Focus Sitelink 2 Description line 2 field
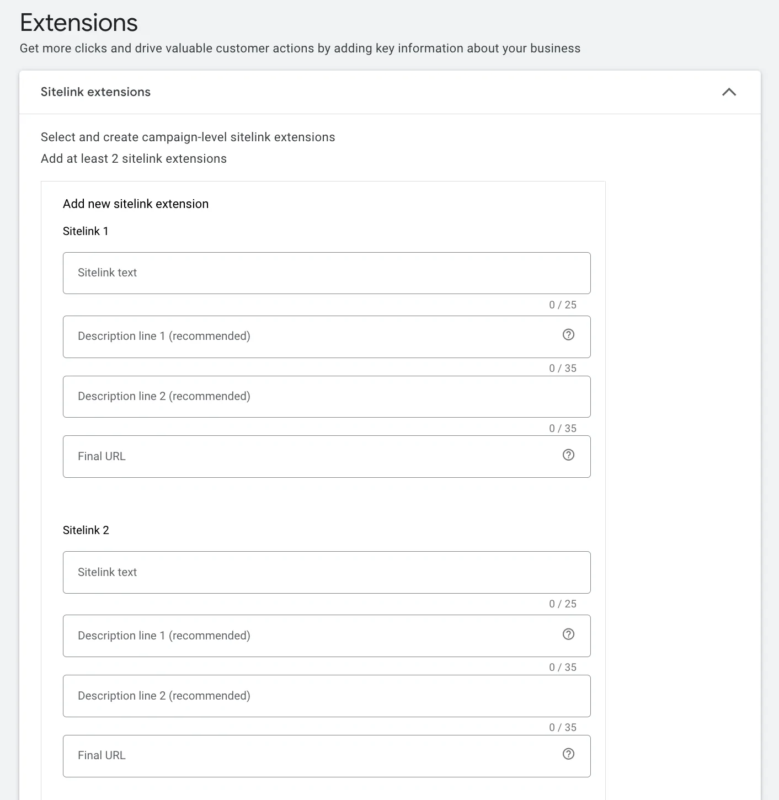This screenshot has width=779, height=800. coord(326,696)
